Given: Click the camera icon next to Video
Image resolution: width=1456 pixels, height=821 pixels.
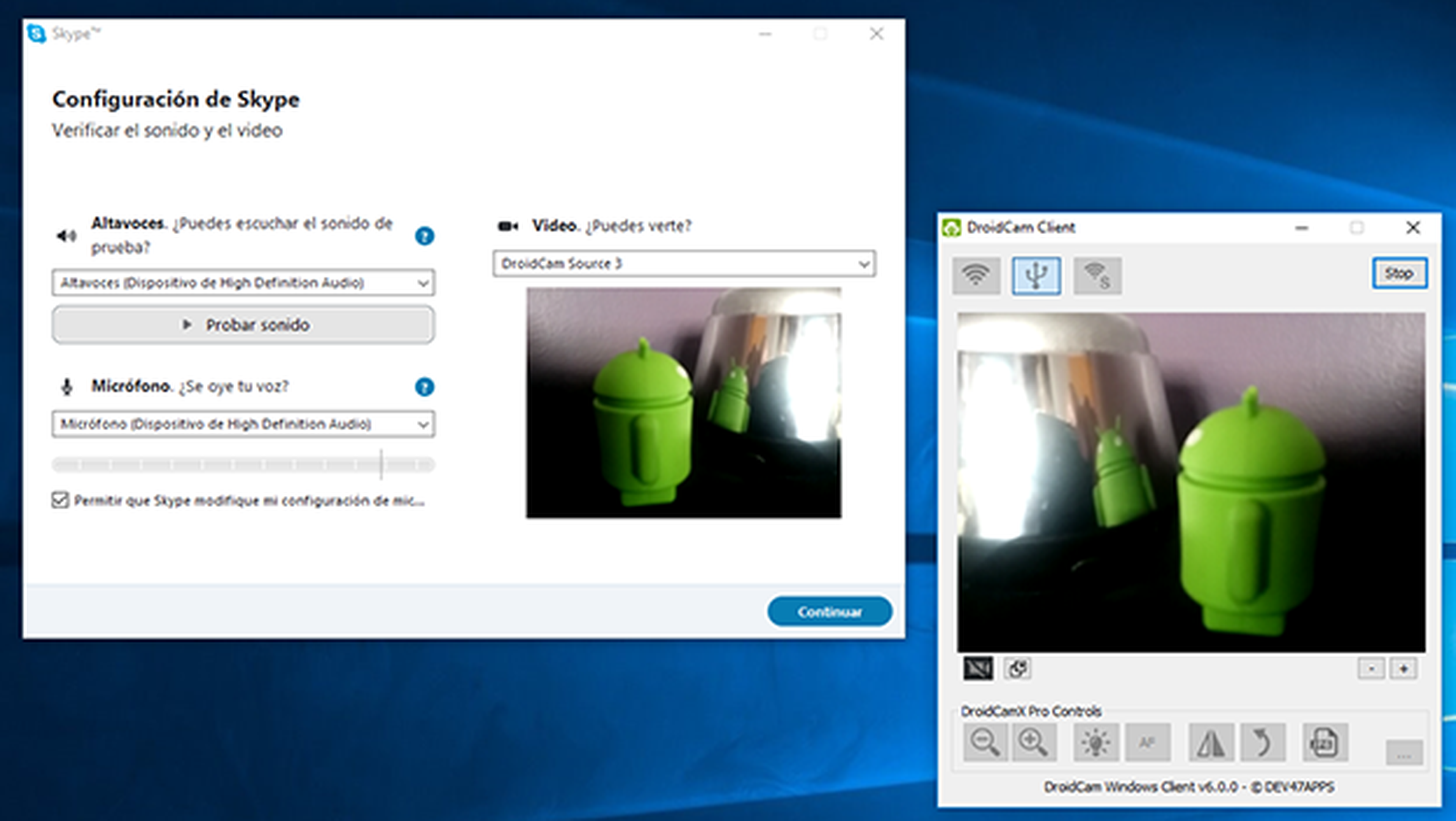Looking at the screenshot, I should click(x=508, y=226).
